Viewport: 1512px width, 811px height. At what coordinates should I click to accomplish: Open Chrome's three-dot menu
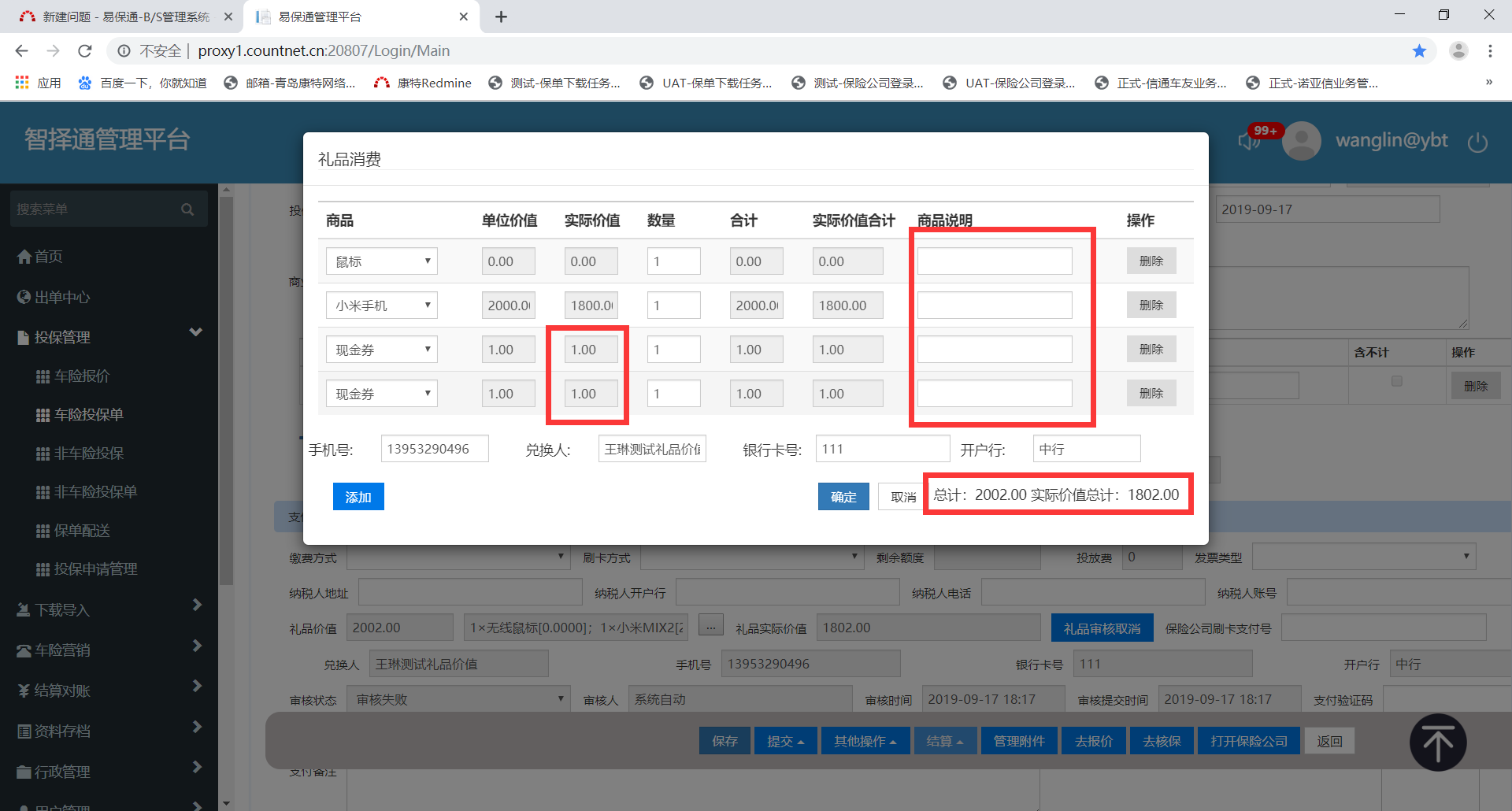(x=1490, y=51)
